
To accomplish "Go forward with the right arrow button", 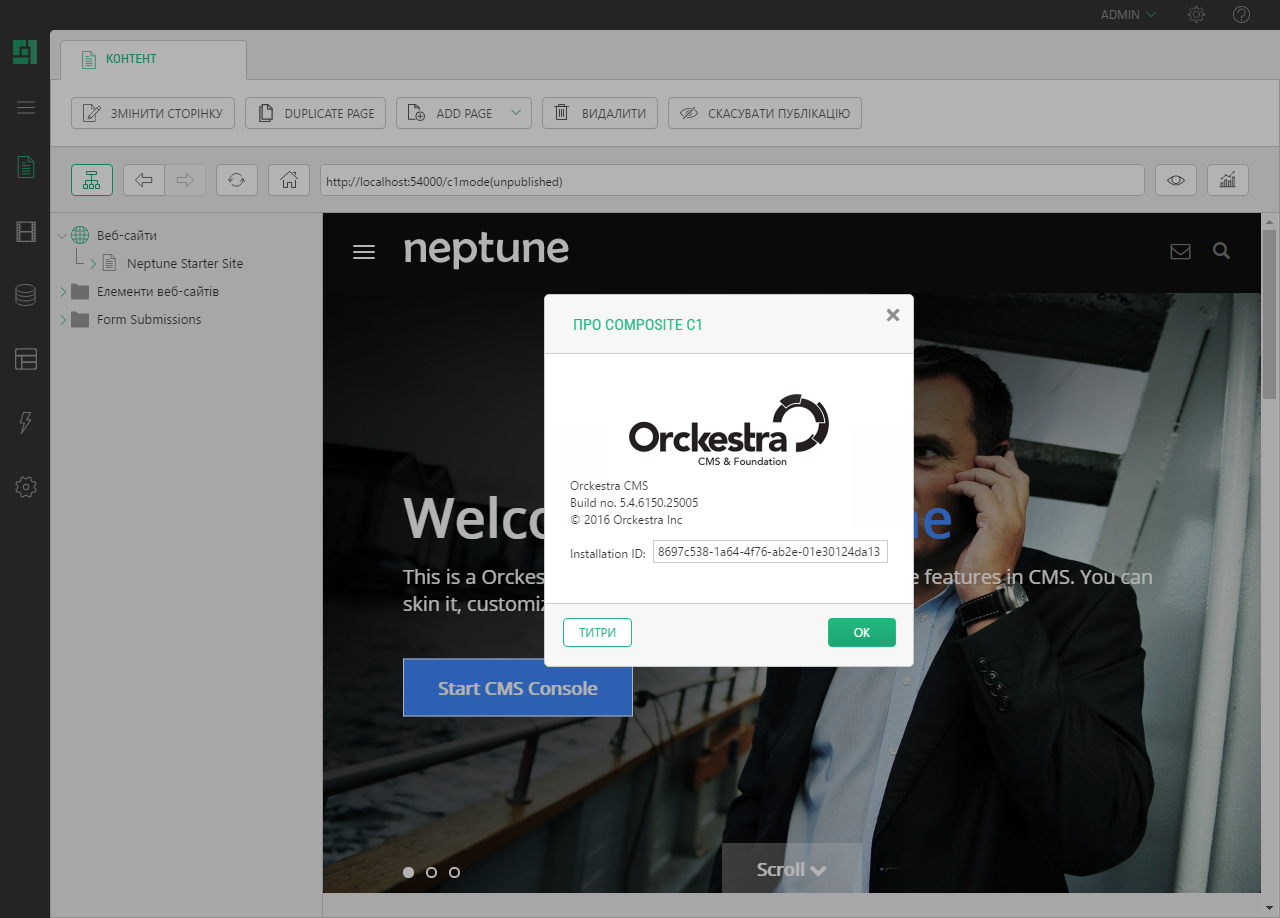I will click(x=185, y=180).
